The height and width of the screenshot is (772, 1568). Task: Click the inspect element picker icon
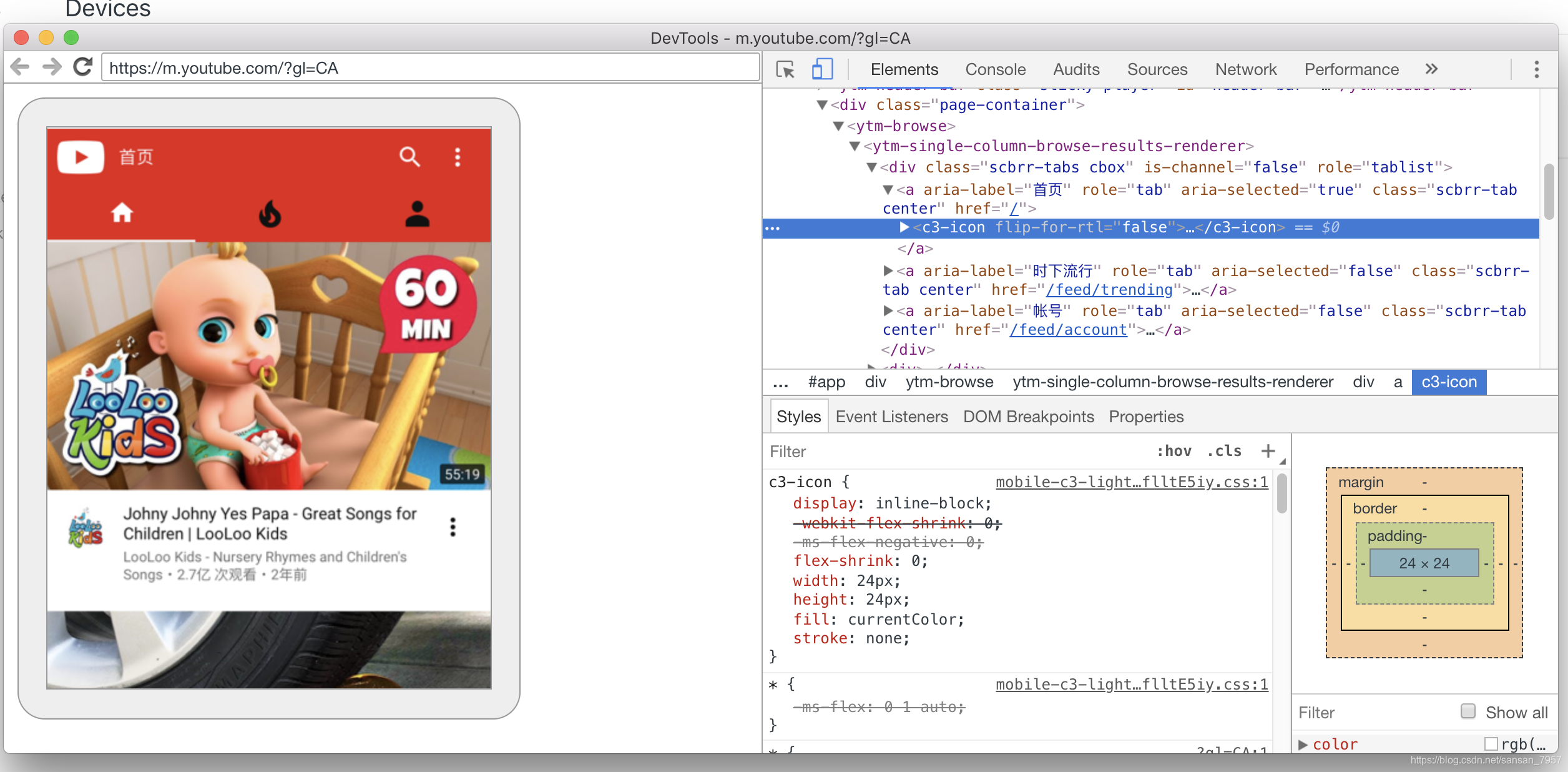point(785,69)
